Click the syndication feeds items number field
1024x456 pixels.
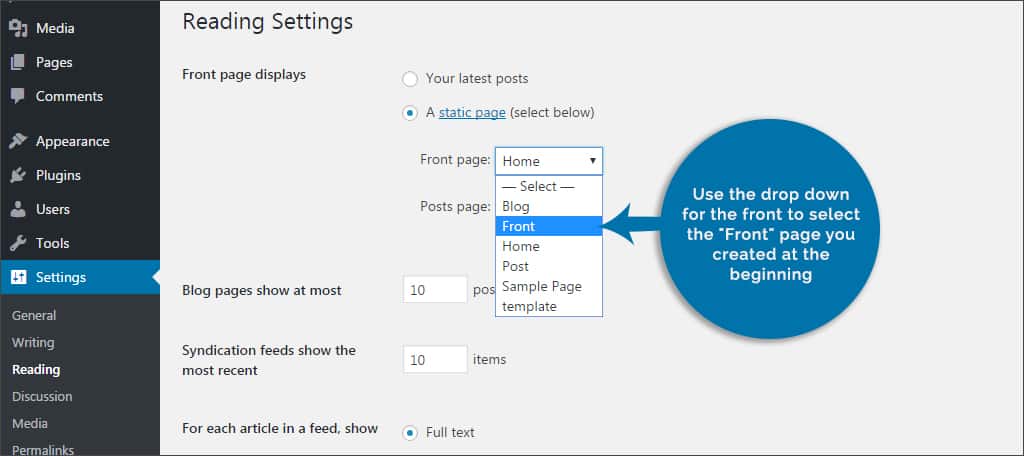435,359
